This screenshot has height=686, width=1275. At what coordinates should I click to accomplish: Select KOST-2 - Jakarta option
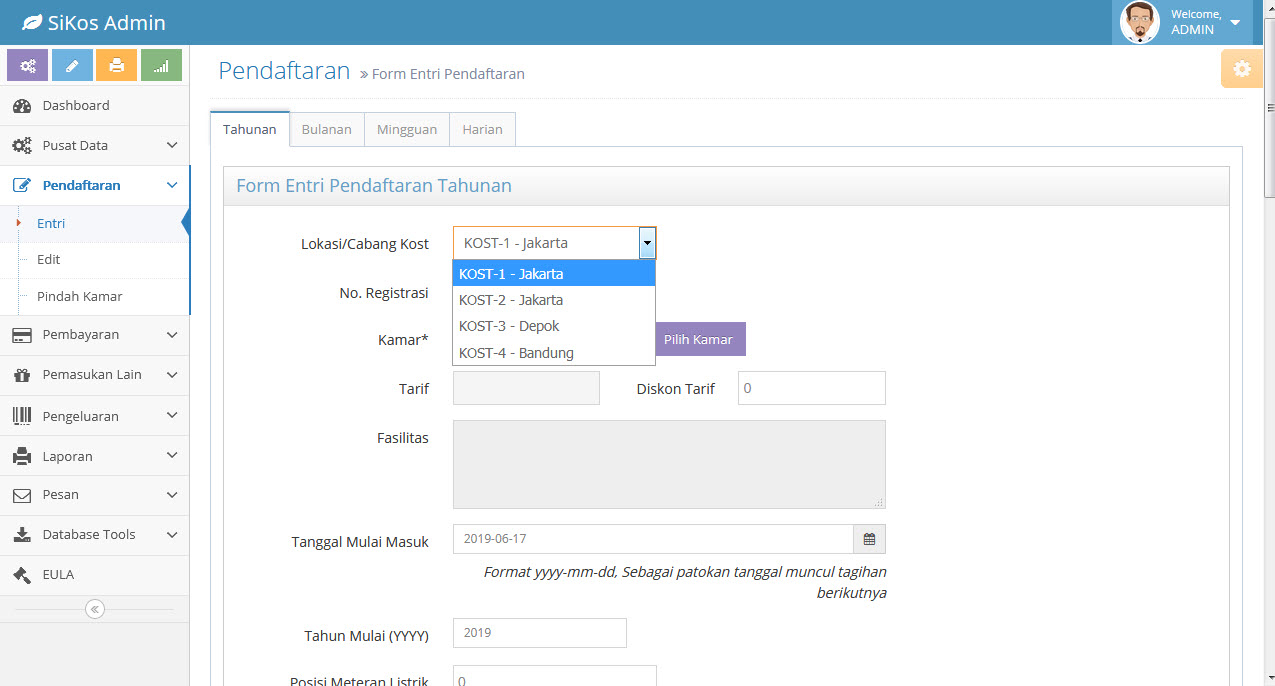tap(554, 300)
